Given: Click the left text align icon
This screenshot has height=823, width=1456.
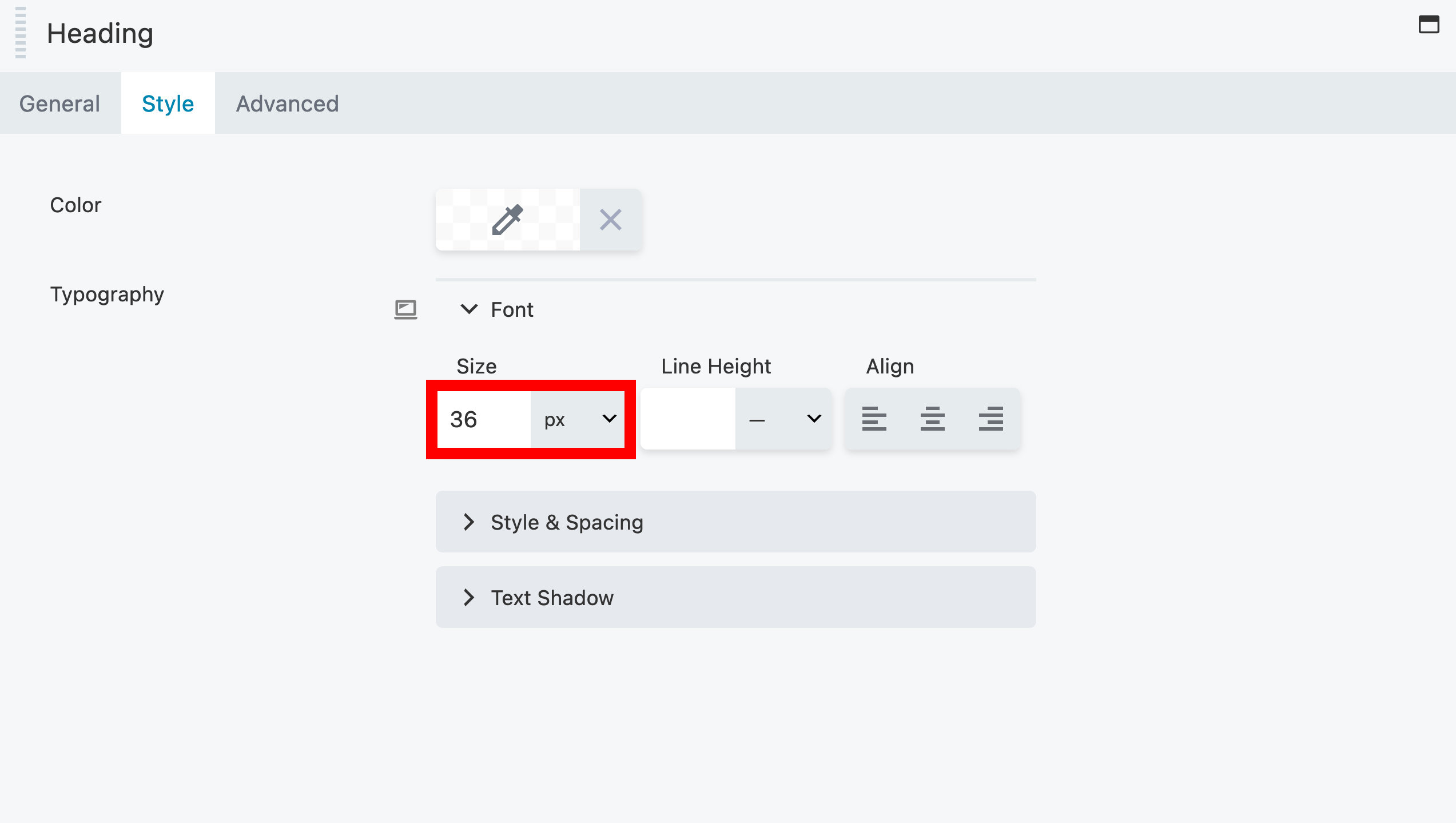Looking at the screenshot, I should tap(872, 418).
